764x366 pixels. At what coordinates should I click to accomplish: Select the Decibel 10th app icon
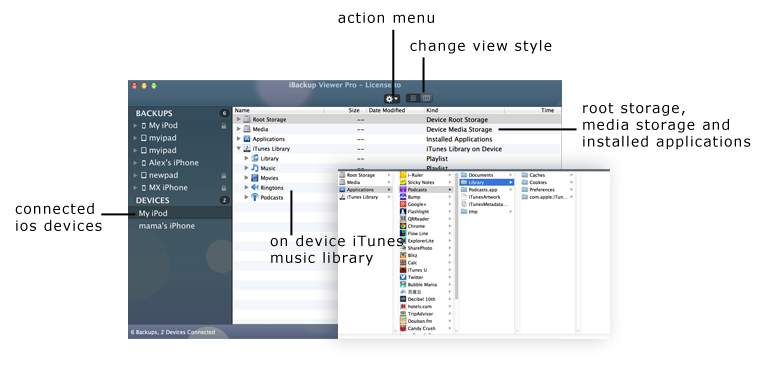click(403, 299)
